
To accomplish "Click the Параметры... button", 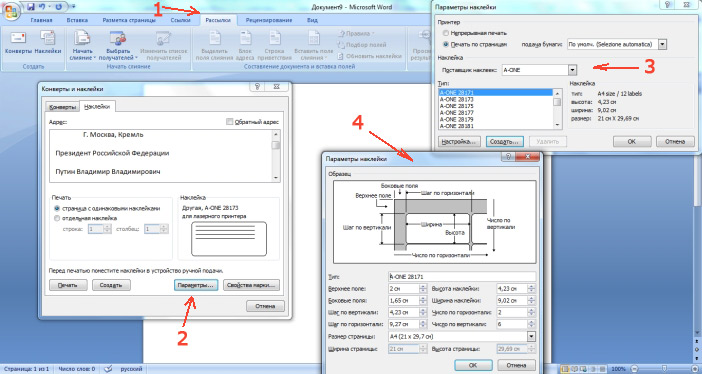I will click(196, 285).
